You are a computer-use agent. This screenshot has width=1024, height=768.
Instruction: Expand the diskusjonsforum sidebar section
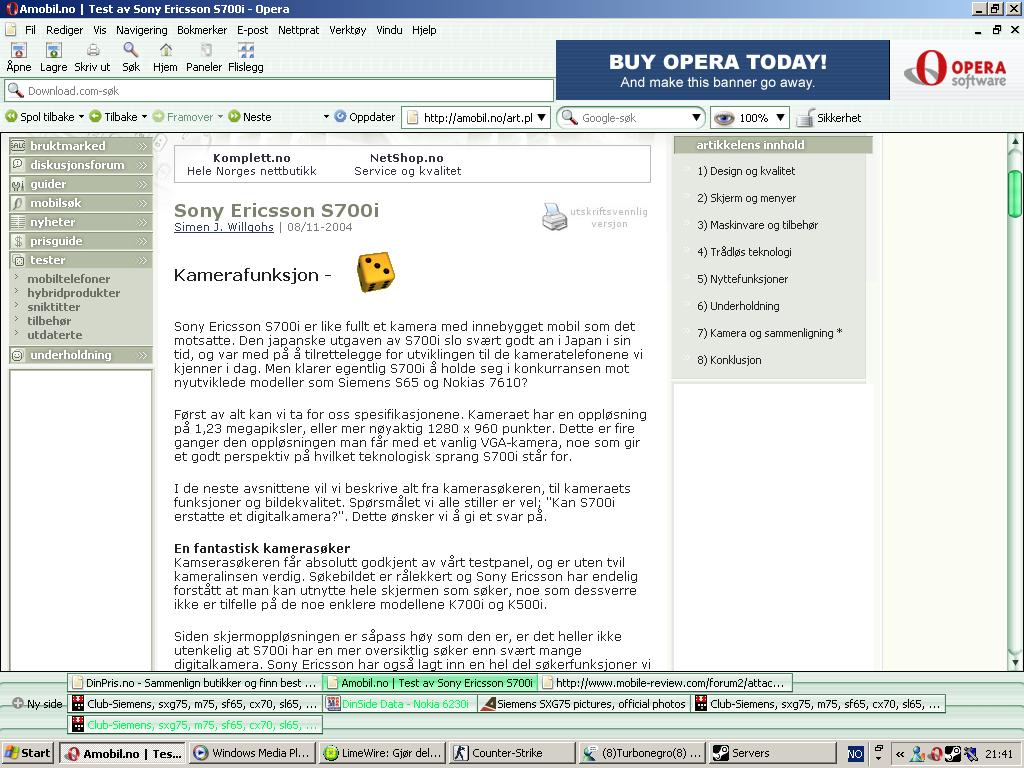tap(81, 165)
